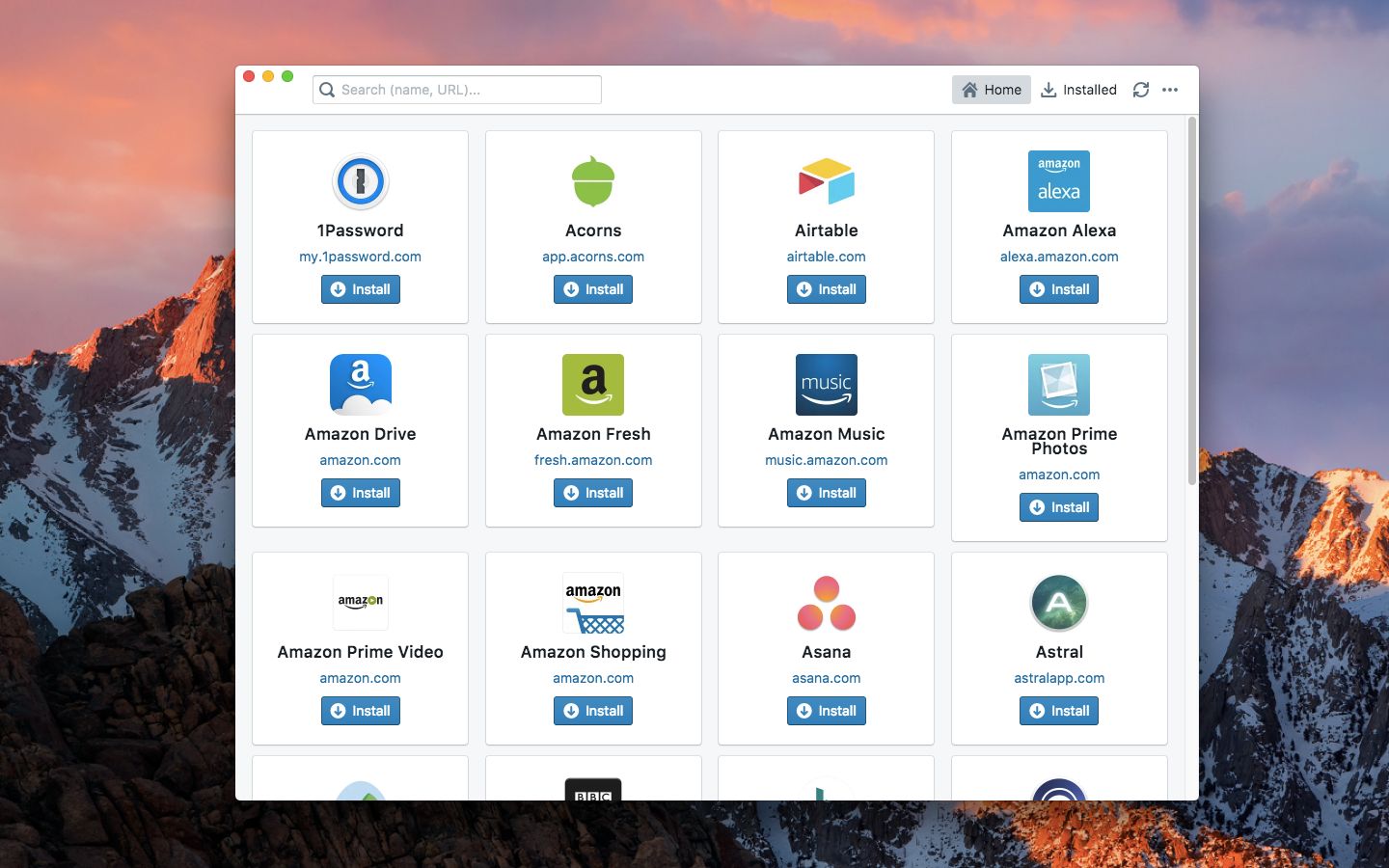Open the app.acorns.com link
This screenshot has width=1389, height=868.
point(593,257)
